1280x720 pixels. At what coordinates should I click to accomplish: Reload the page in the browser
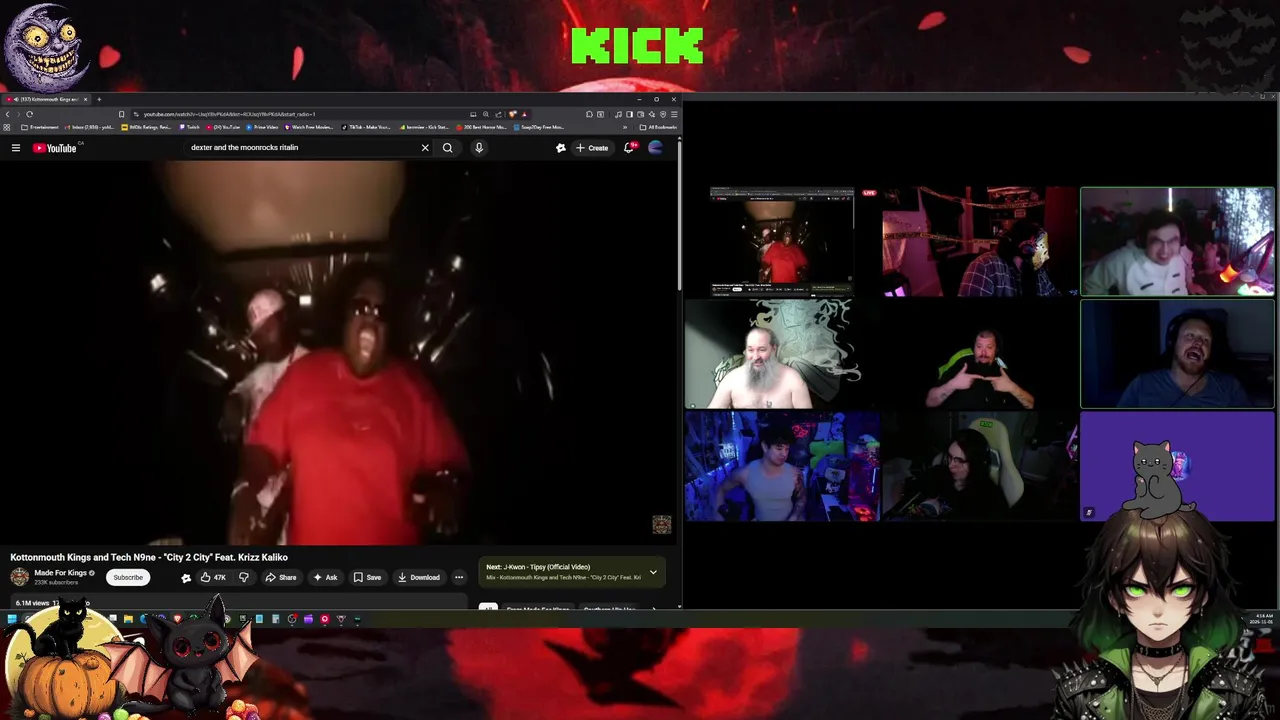coord(30,114)
